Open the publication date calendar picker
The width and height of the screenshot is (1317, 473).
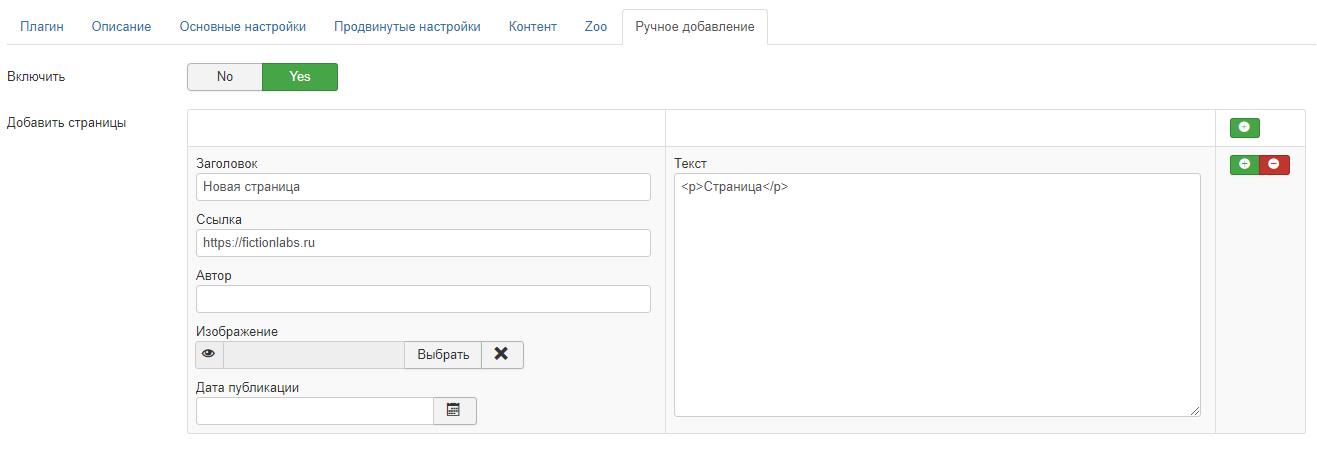point(454,410)
